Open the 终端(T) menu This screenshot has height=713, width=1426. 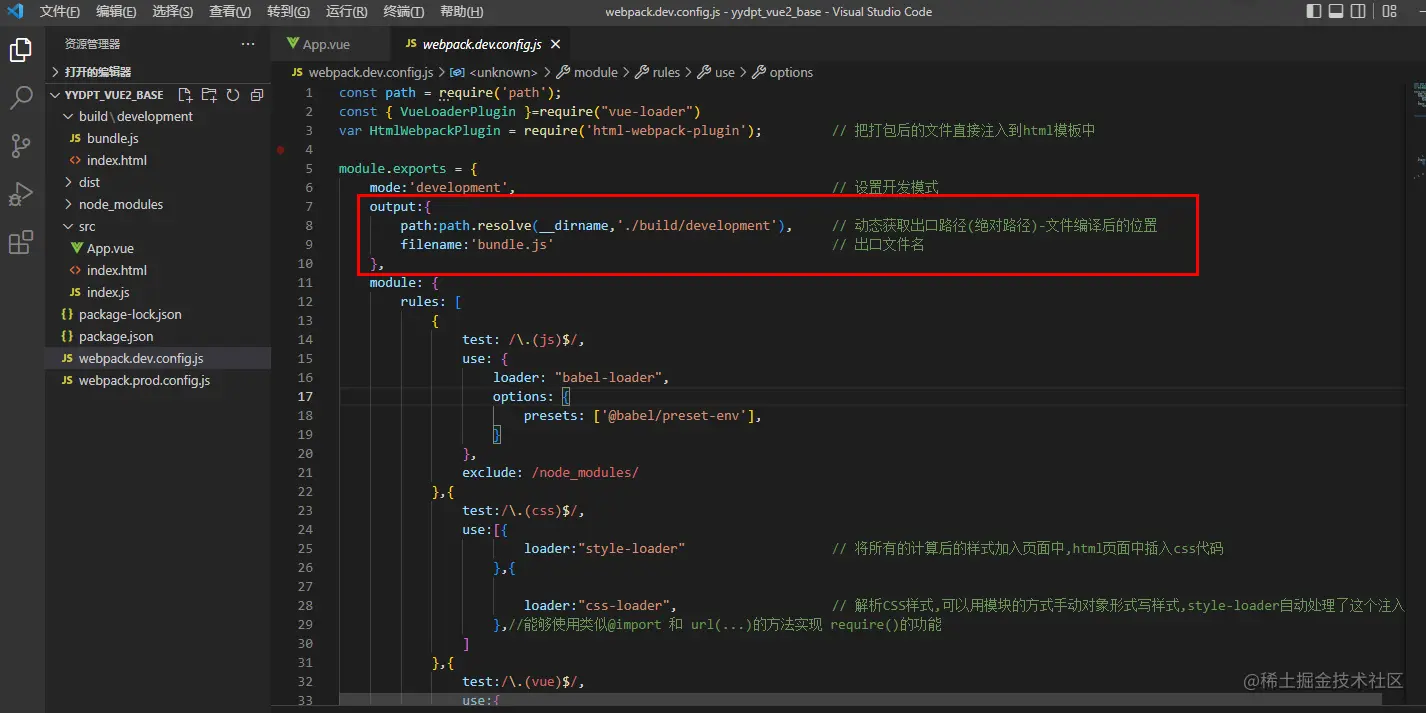coord(404,12)
